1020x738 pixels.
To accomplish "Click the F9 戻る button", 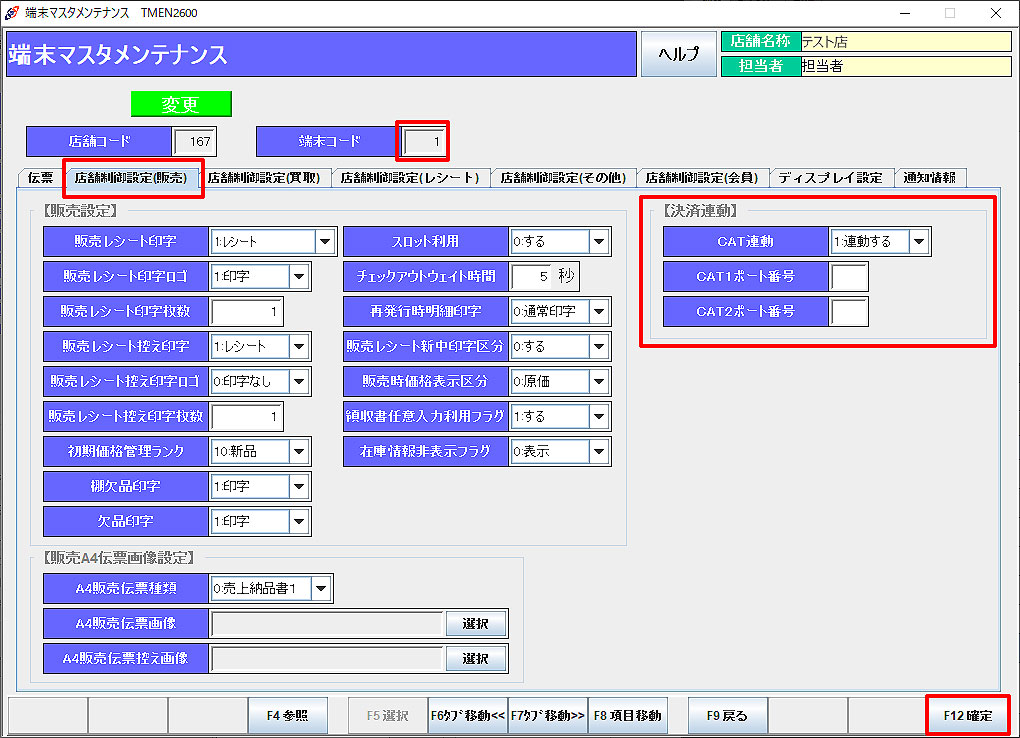I will click(x=727, y=716).
